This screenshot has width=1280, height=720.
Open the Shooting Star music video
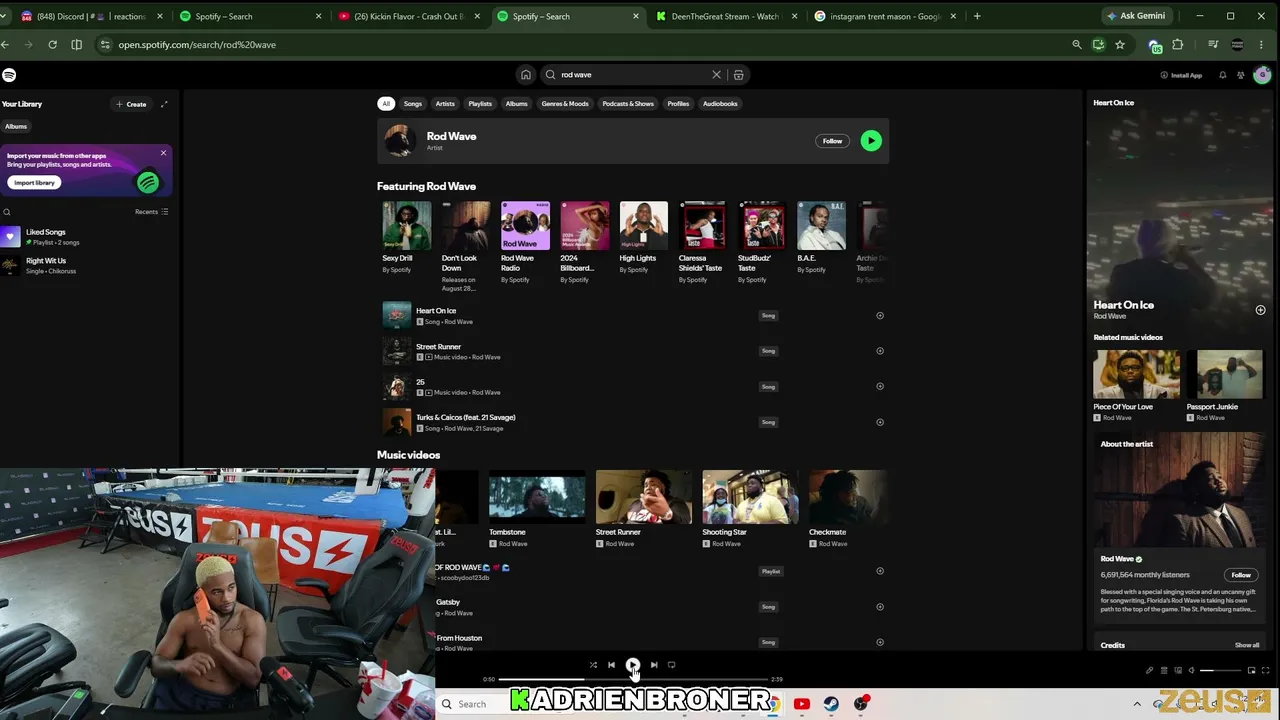pos(750,497)
